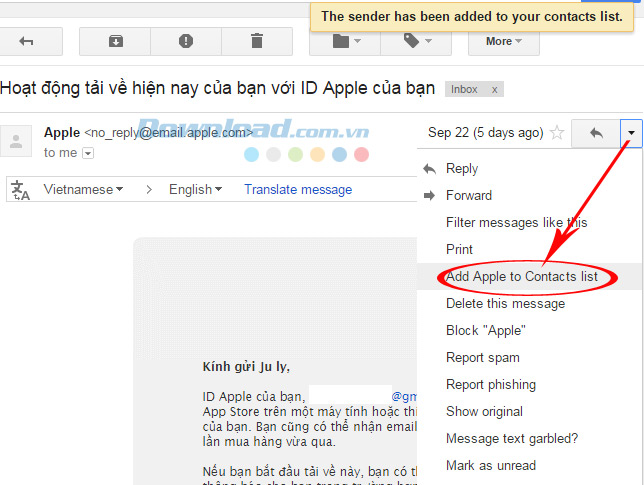The width and height of the screenshot is (644, 485).
Task: Delete the email with the trash icon
Action: (x=257, y=41)
